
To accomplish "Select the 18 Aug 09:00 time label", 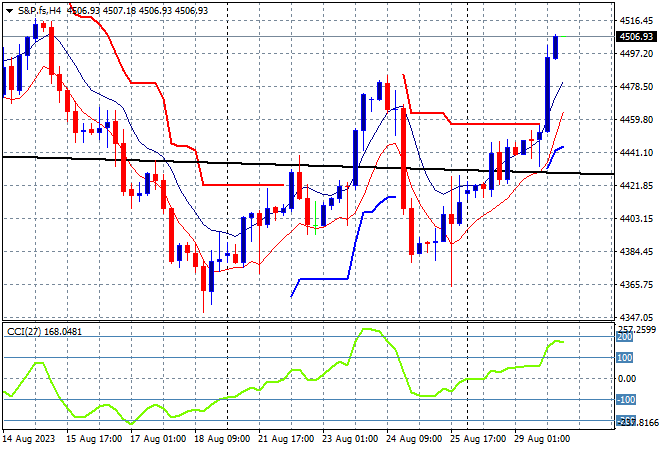I will tap(222, 439).
